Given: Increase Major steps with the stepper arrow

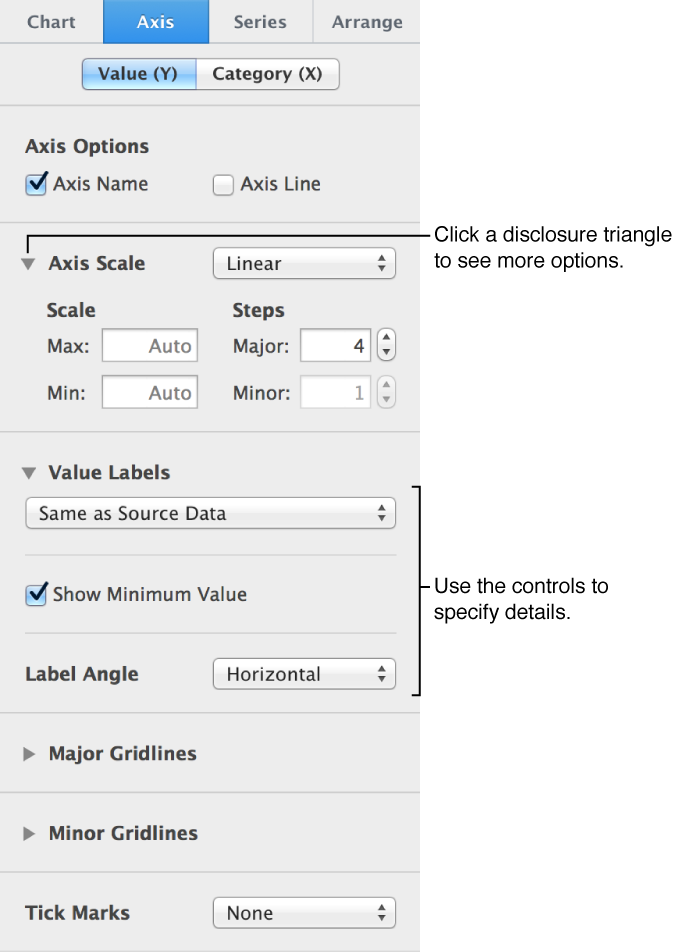Looking at the screenshot, I should pyautogui.click(x=386, y=340).
